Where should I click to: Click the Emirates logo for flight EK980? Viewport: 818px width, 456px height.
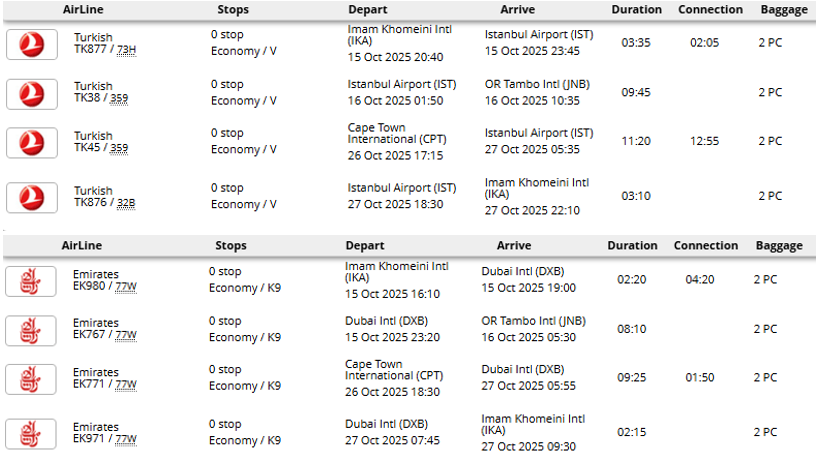30,281
